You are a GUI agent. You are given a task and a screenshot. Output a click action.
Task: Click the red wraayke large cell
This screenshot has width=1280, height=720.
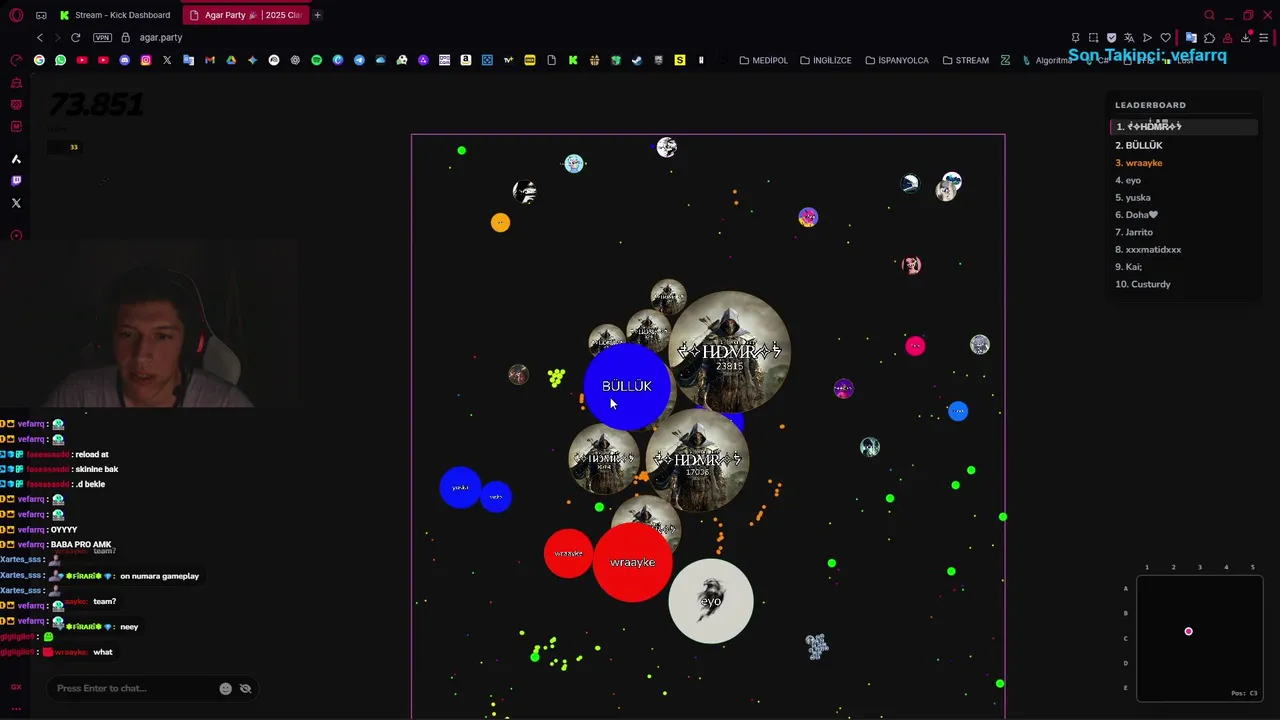632,563
